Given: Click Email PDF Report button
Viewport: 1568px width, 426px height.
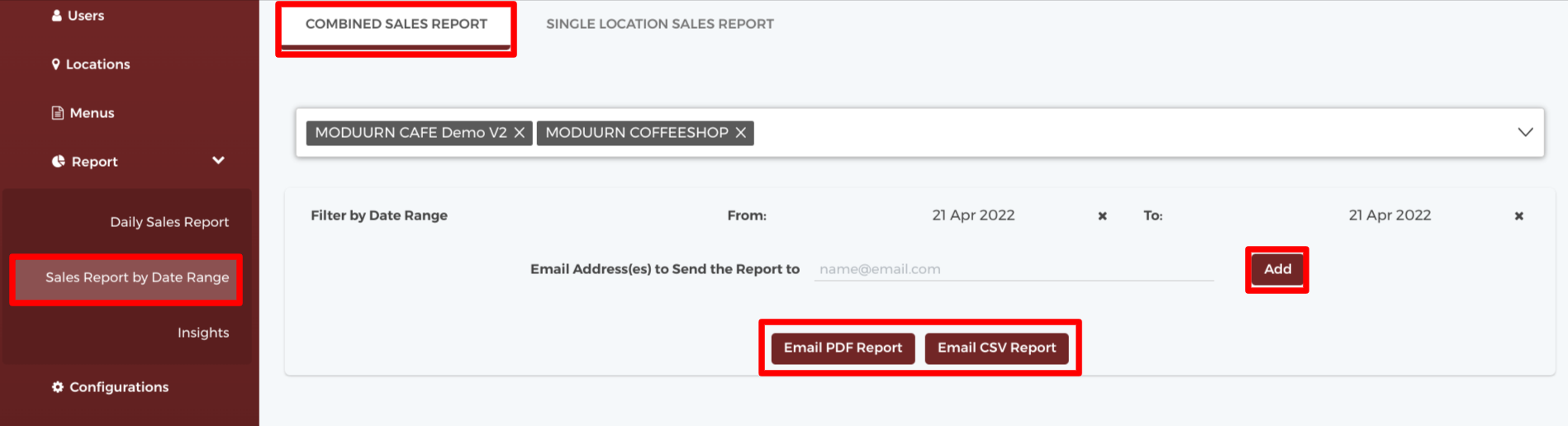Looking at the screenshot, I should tap(843, 348).
